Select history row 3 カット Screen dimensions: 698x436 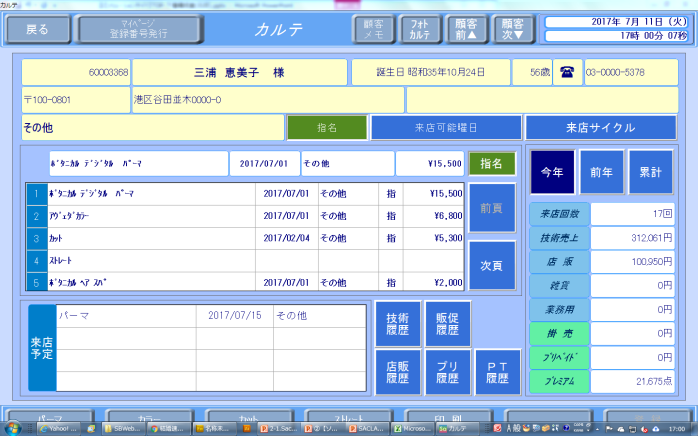click(x=245, y=238)
